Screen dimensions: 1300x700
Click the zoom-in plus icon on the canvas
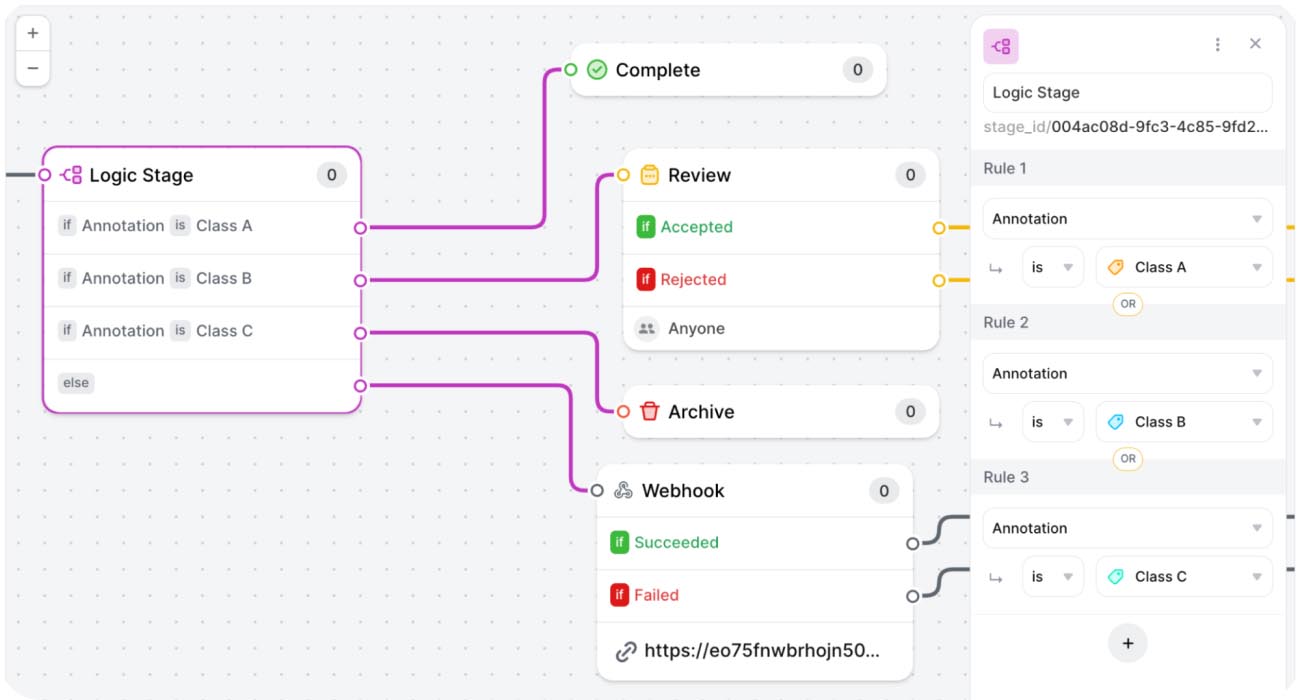pyautogui.click(x=32, y=32)
